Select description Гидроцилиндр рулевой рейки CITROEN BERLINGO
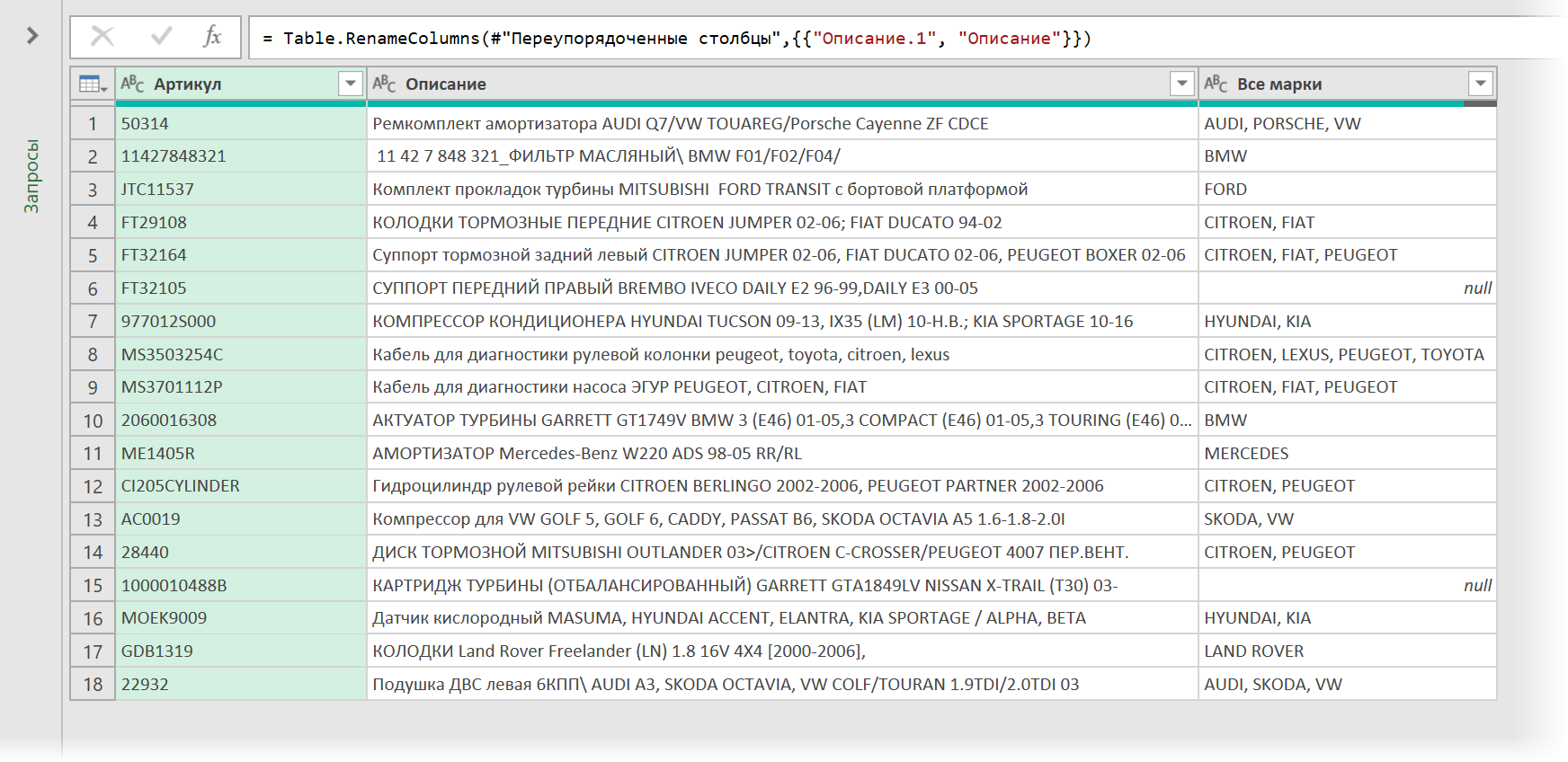 (782, 486)
